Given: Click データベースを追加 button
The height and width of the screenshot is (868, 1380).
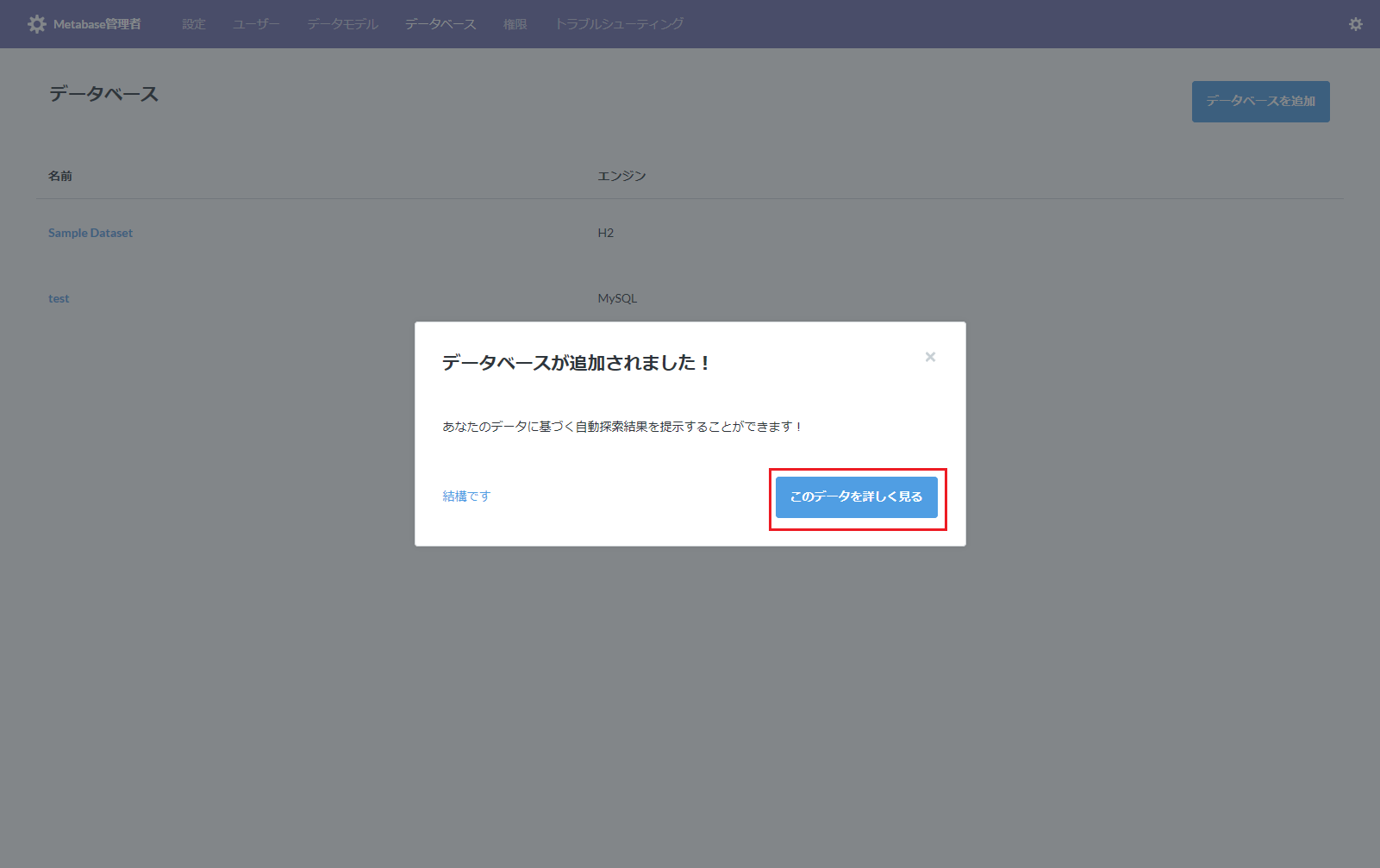Looking at the screenshot, I should point(1260,101).
